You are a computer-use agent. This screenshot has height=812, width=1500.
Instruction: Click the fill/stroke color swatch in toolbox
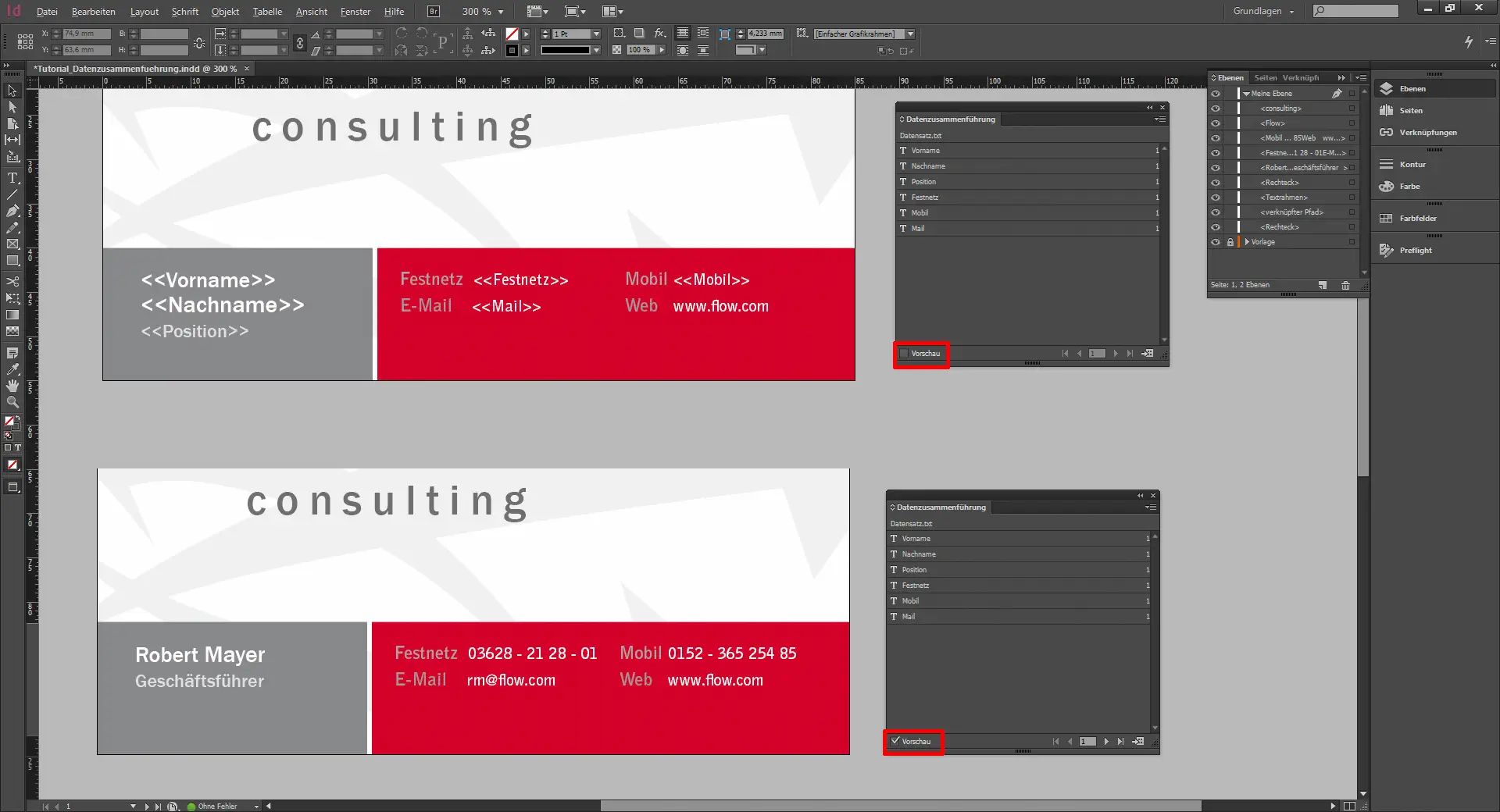[x=11, y=422]
